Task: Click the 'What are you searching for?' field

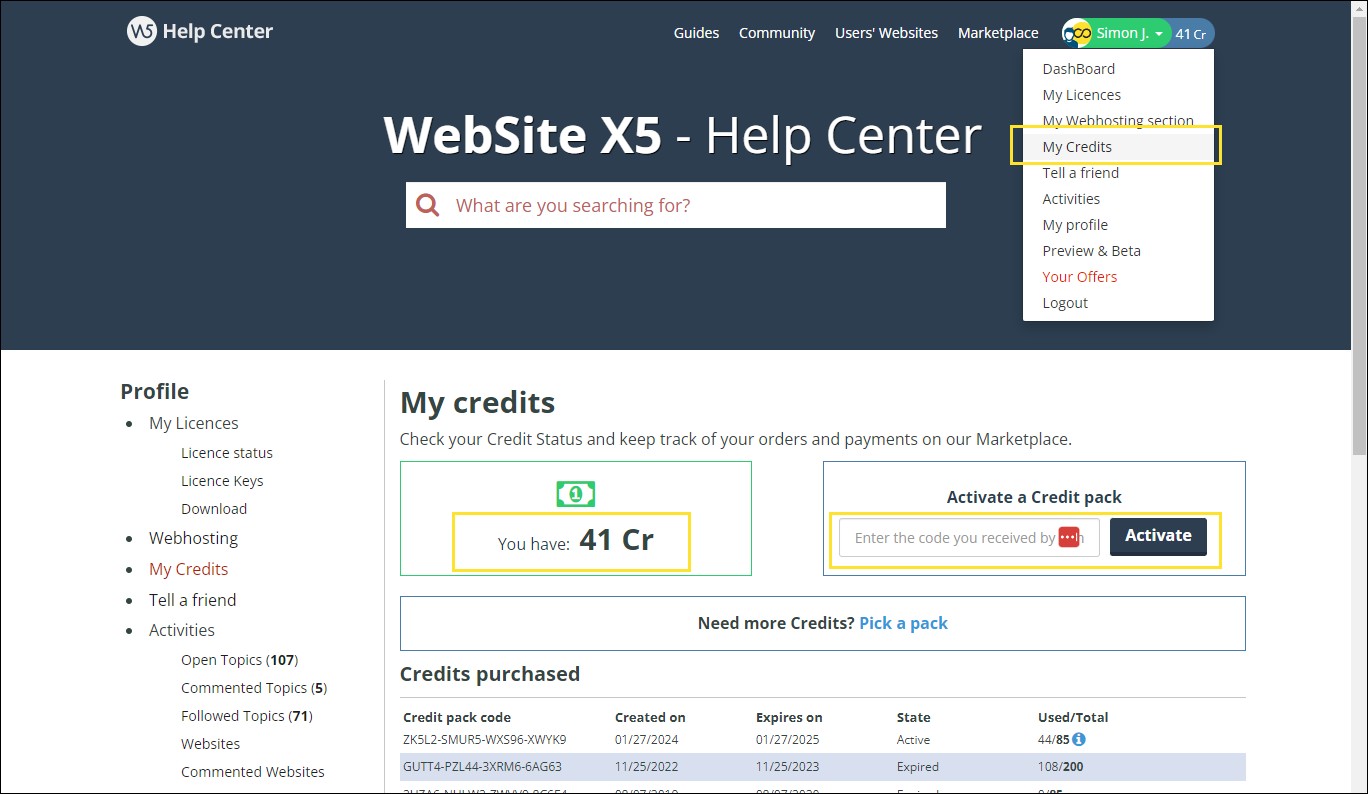Action: pos(676,205)
